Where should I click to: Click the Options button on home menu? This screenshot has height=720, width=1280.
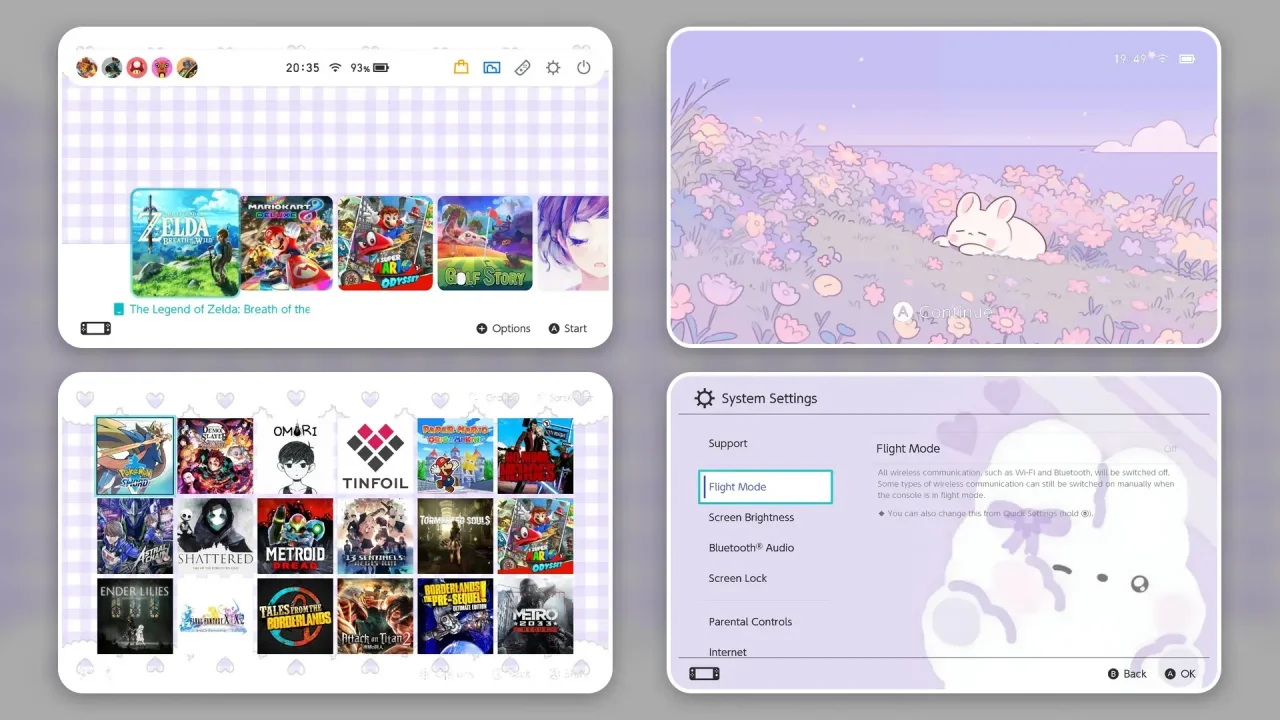pyautogui.click(x=503, y=328)
